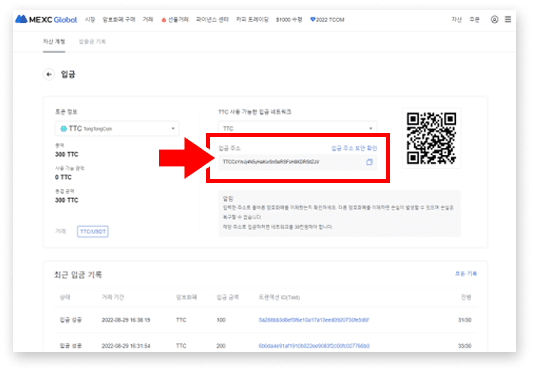Click the fire icon beside 선물거래
The image size is (533, 372).
coord(164,20)
